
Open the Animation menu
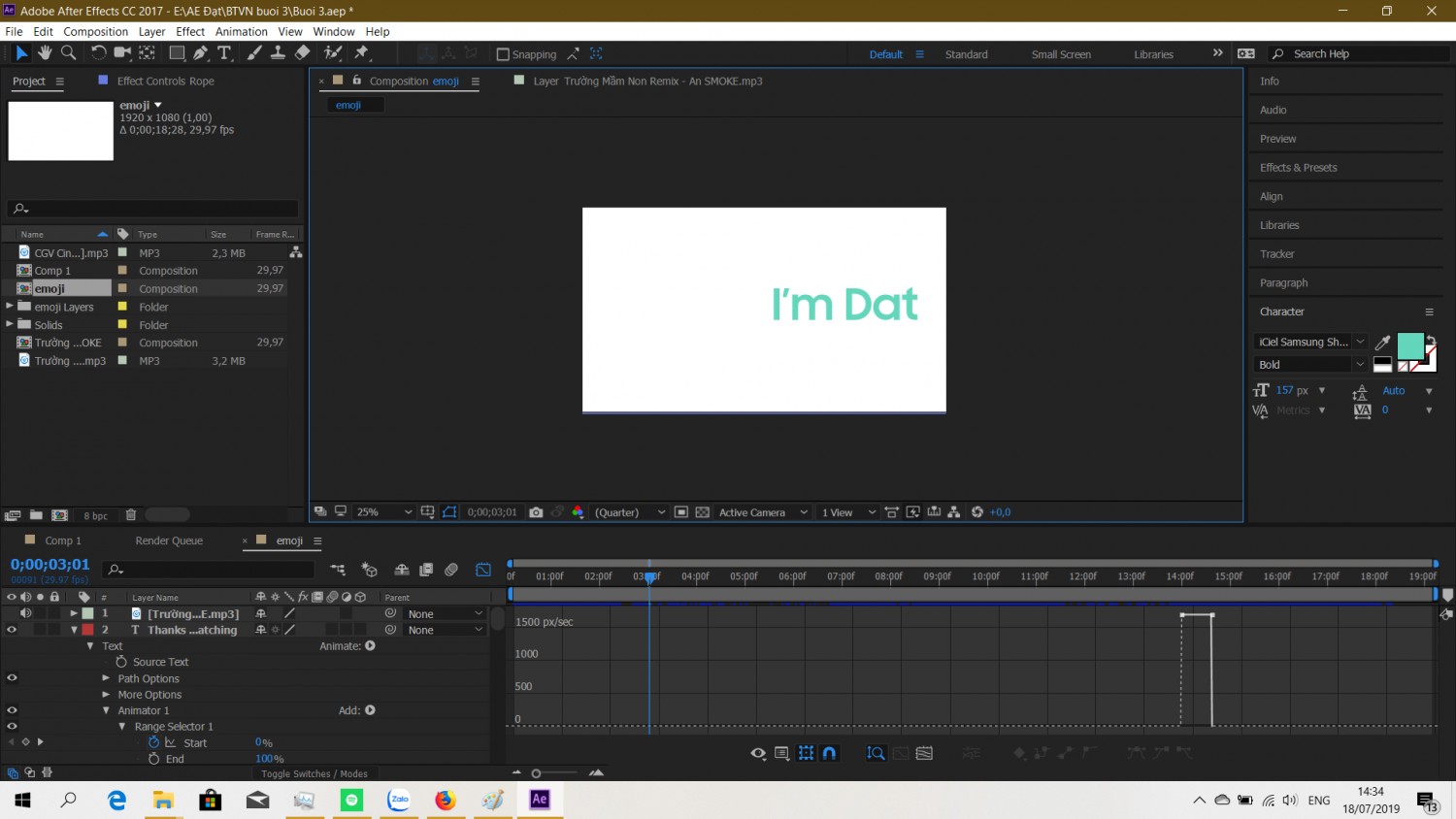(241, 31)
